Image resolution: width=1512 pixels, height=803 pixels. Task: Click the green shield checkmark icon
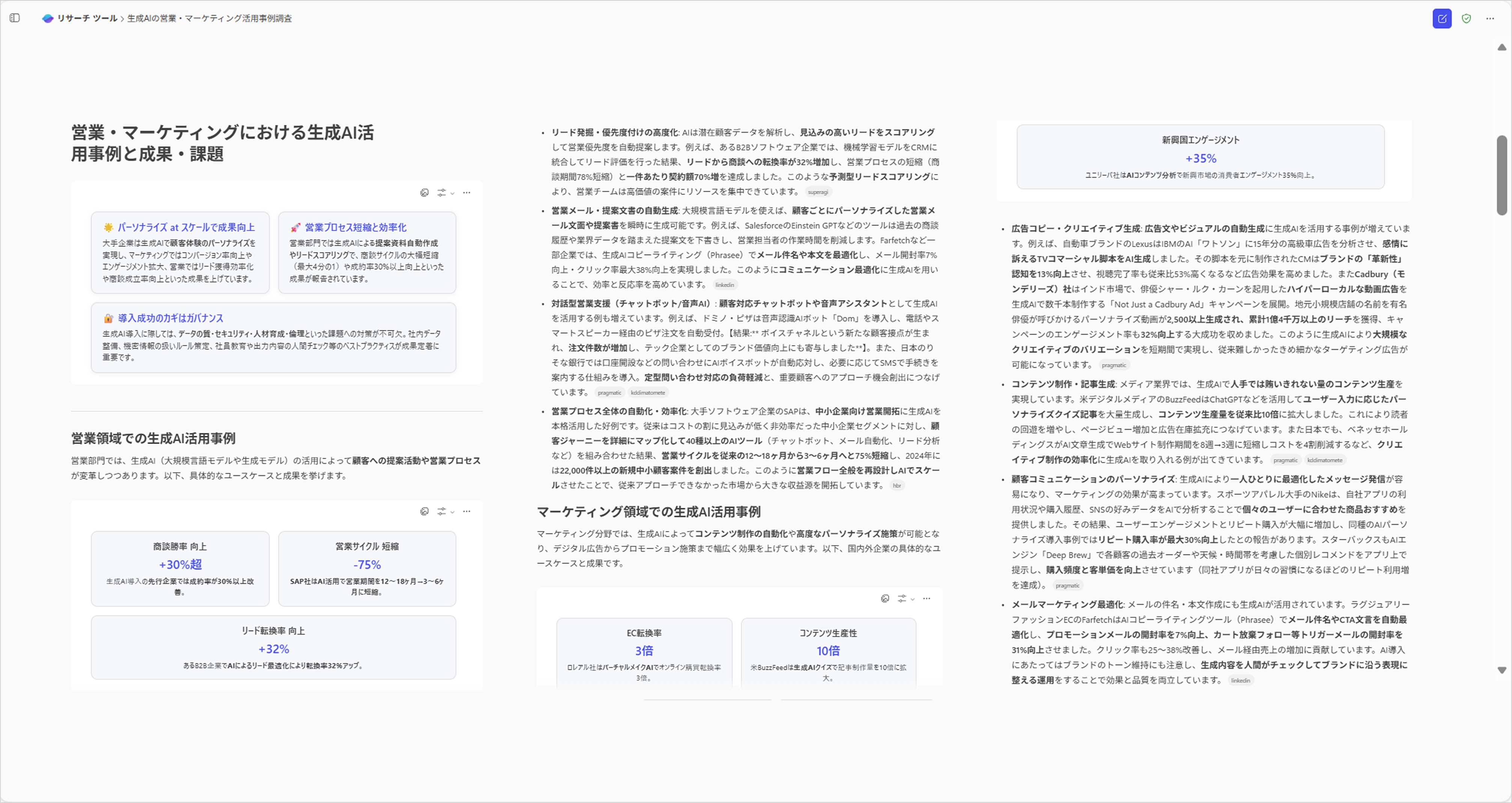[1466, 18]
